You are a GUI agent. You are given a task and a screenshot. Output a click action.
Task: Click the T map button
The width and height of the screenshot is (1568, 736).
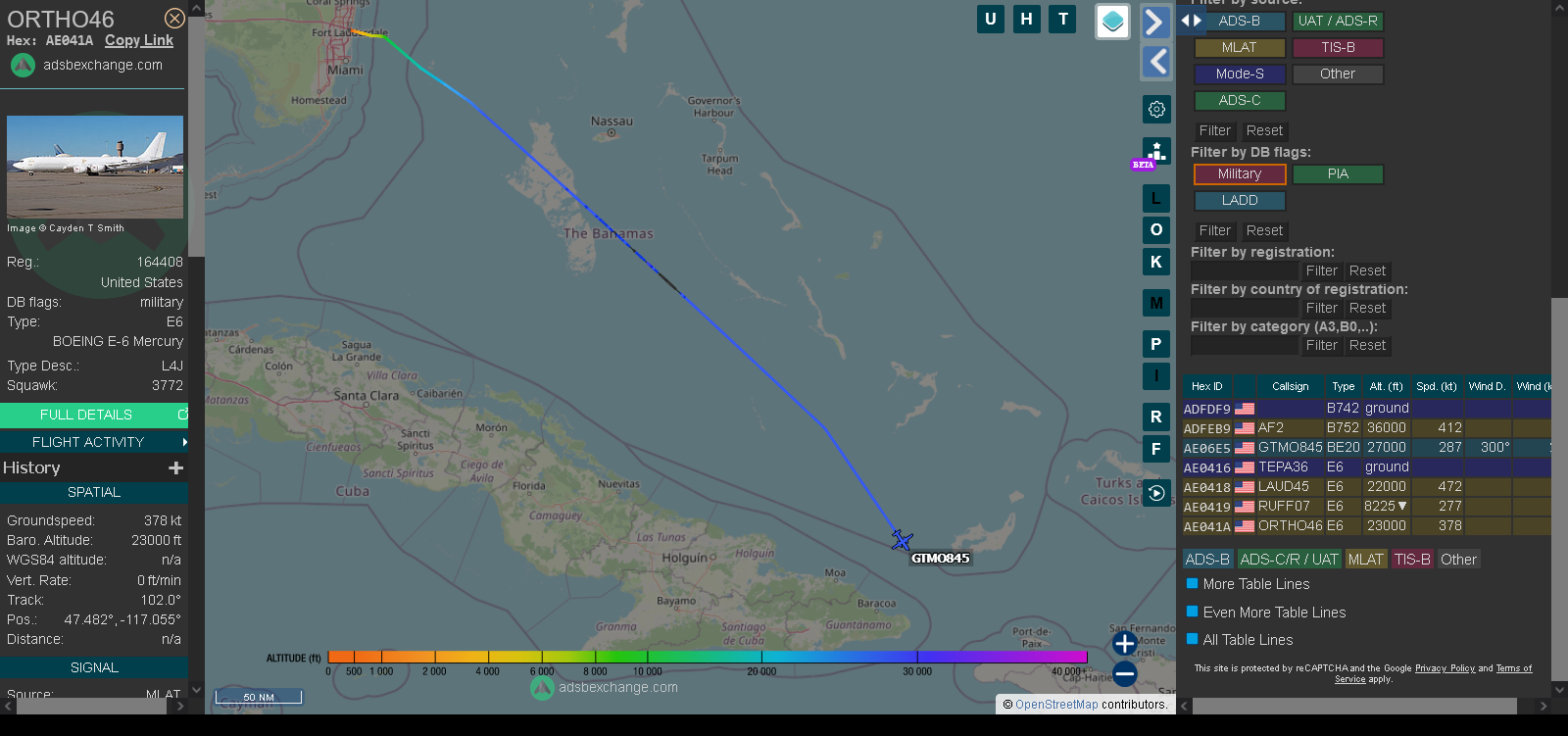pyautogui.click(x=1063, y=19)
